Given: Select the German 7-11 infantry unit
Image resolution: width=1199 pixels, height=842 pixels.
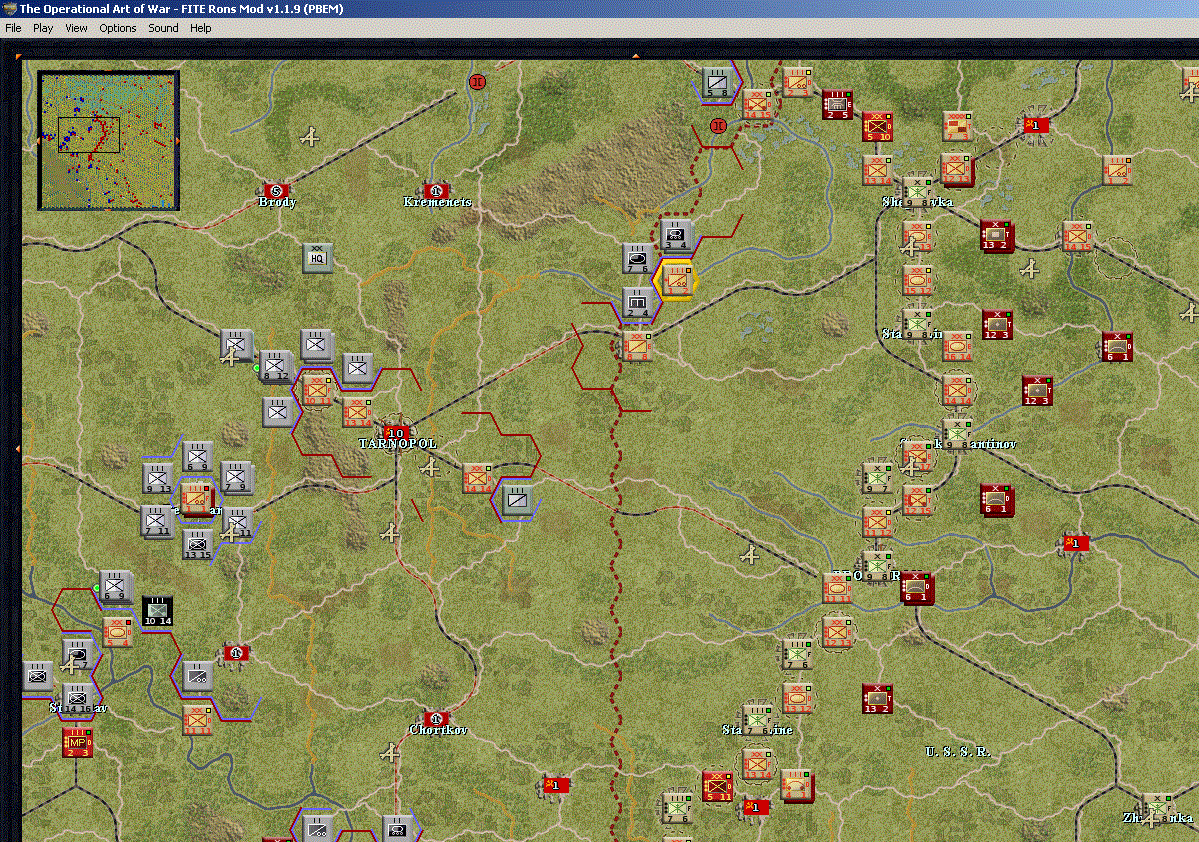Looking at the screenshot, I should 156,521.
